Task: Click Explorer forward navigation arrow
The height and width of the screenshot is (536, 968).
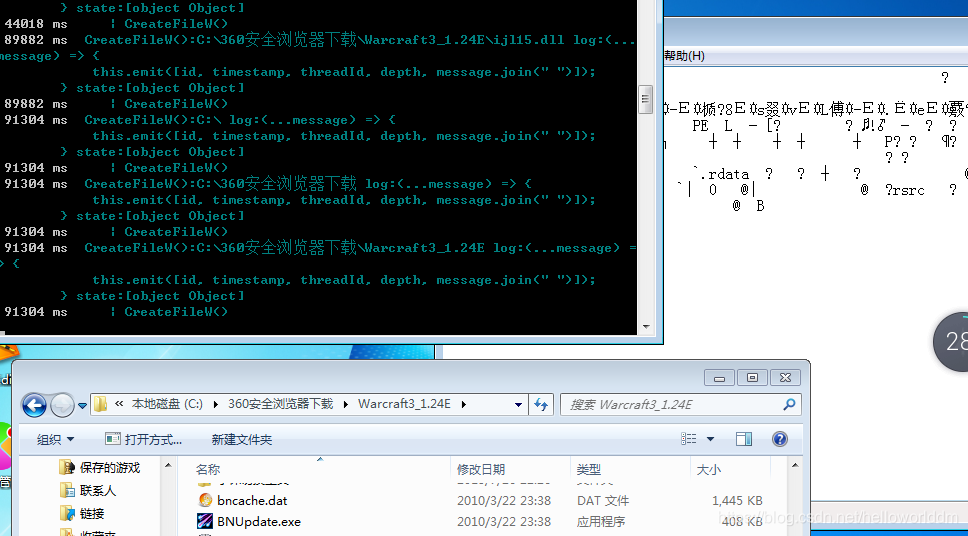Action: click(x=62, y=405)
